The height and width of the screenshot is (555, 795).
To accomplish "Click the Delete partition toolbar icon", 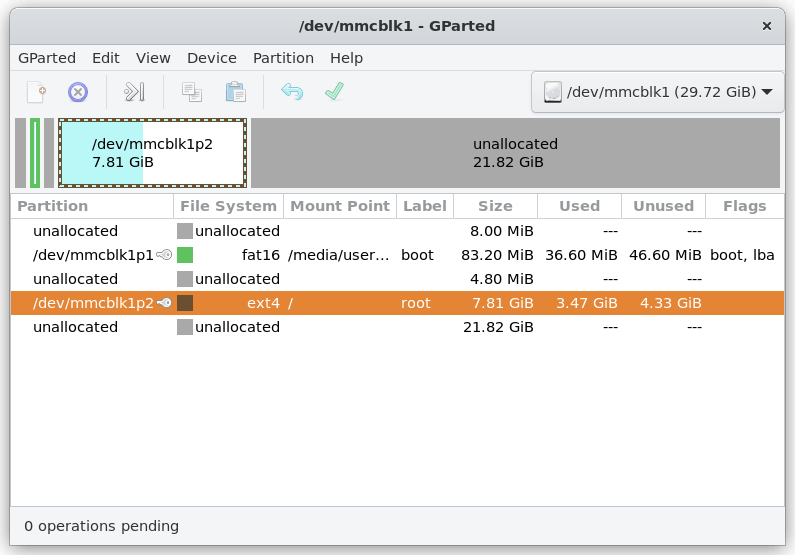I will (x=78, y=93).
